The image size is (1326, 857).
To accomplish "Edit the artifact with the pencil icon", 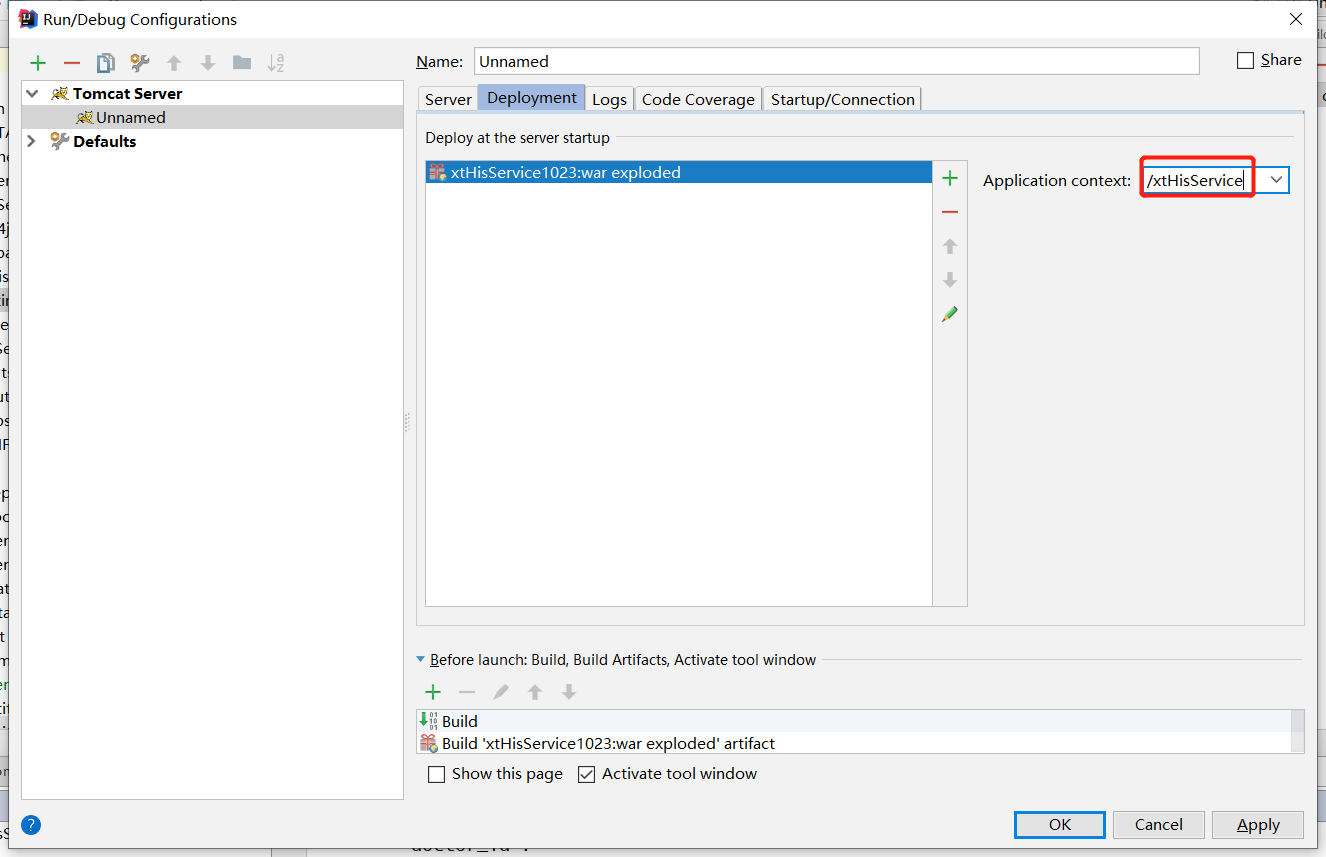I will 950,314.
